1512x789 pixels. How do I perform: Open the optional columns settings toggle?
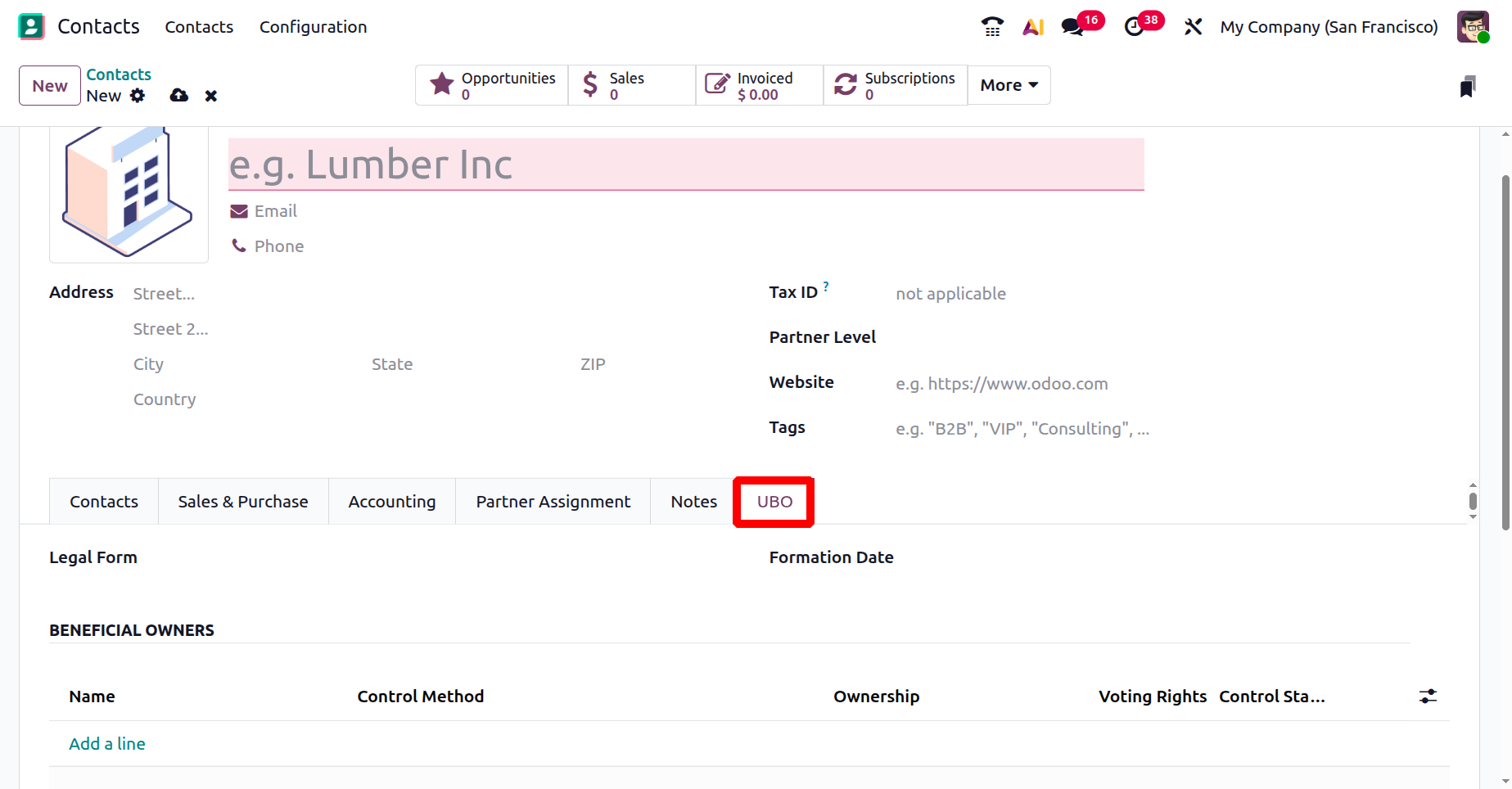tap(1428, 697)
